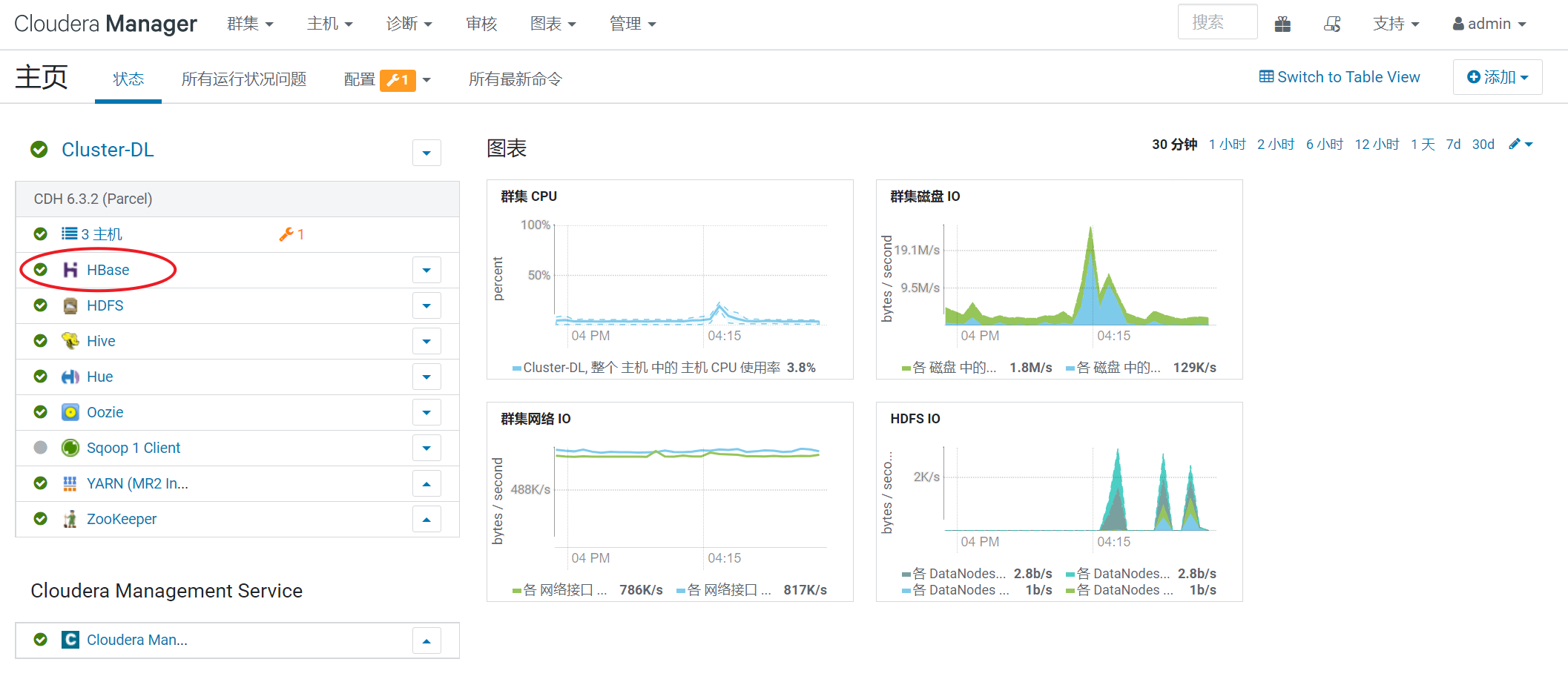
Task: Click the 搜索 search input field
Action: (1217, 22)
